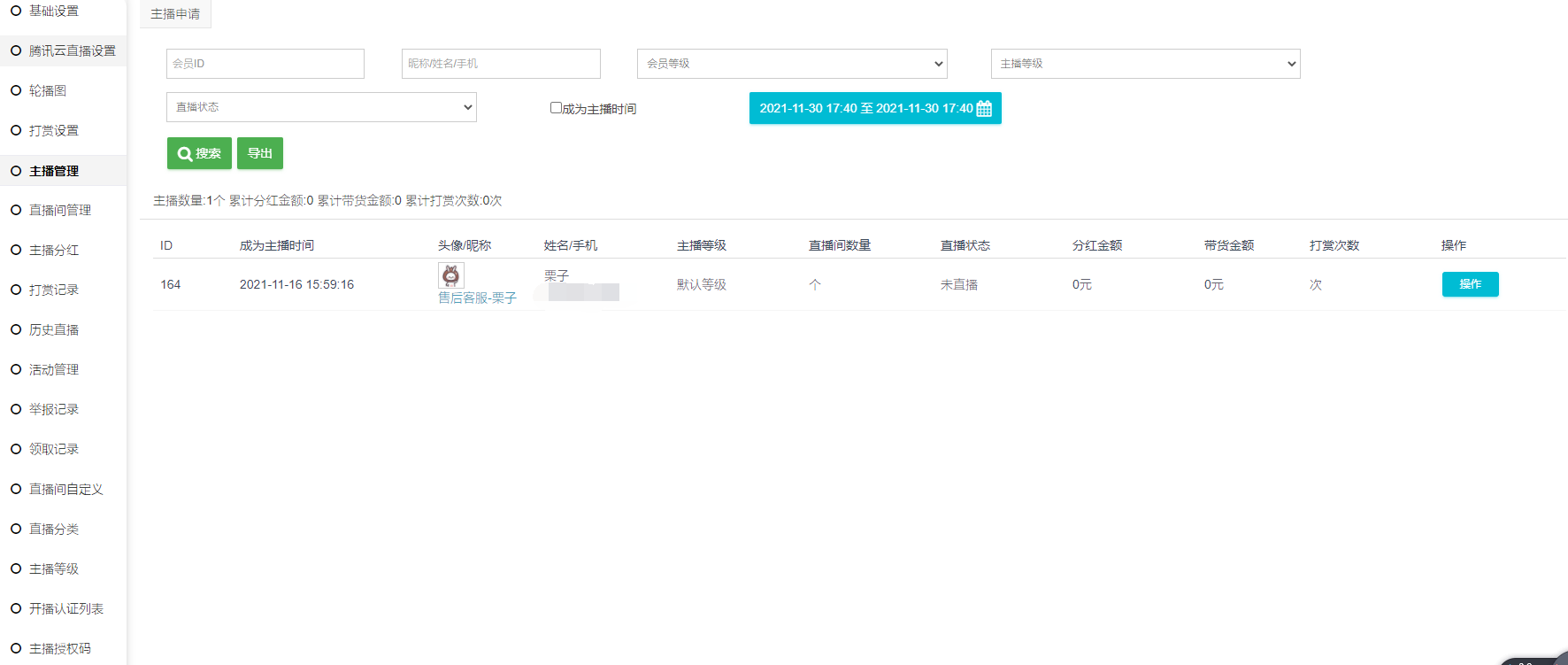This screenshot has width=1568, height=665.
Task: Click the anchor avatar thumbnail
Action: click(x=450, y=275)
